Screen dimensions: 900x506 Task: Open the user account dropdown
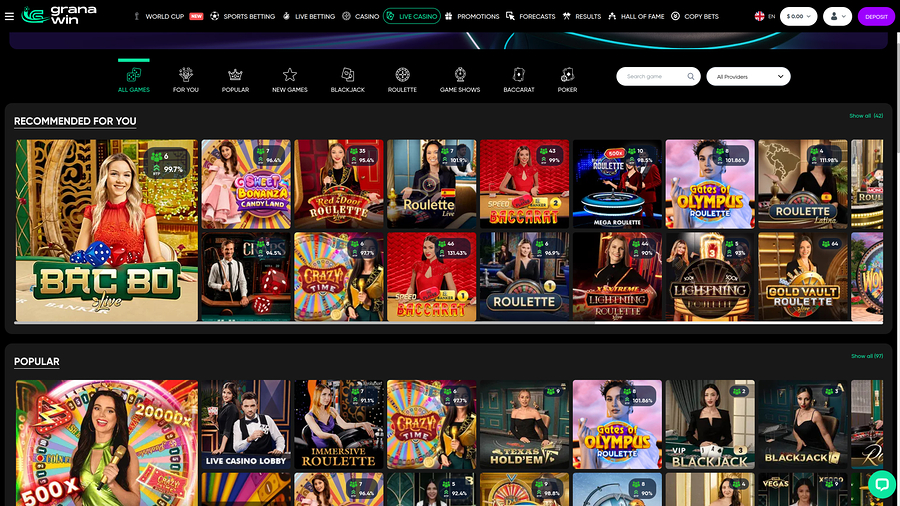pyautogui.click(x=837, y=17)
